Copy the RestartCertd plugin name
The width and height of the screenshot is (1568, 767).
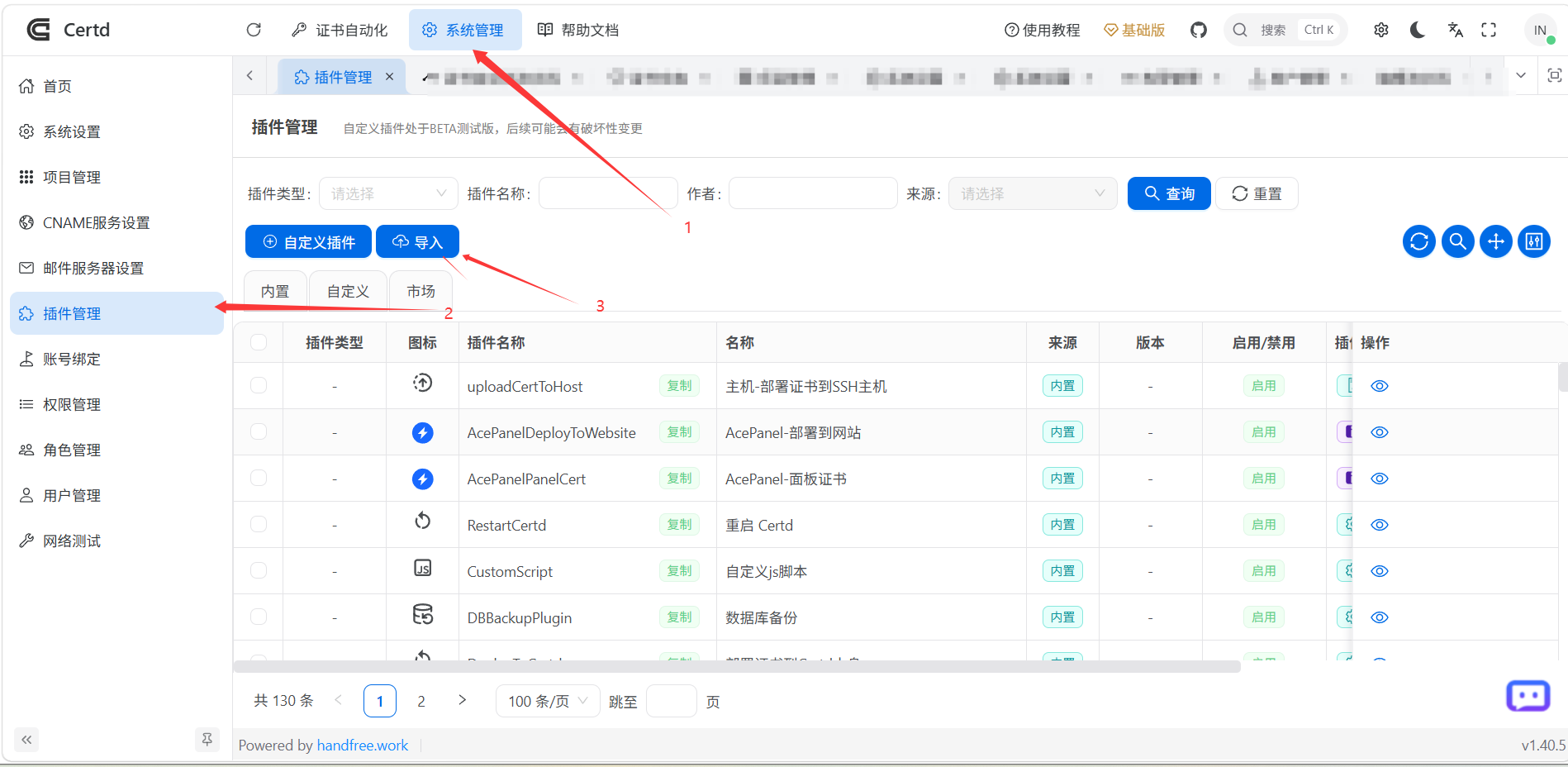679,525
